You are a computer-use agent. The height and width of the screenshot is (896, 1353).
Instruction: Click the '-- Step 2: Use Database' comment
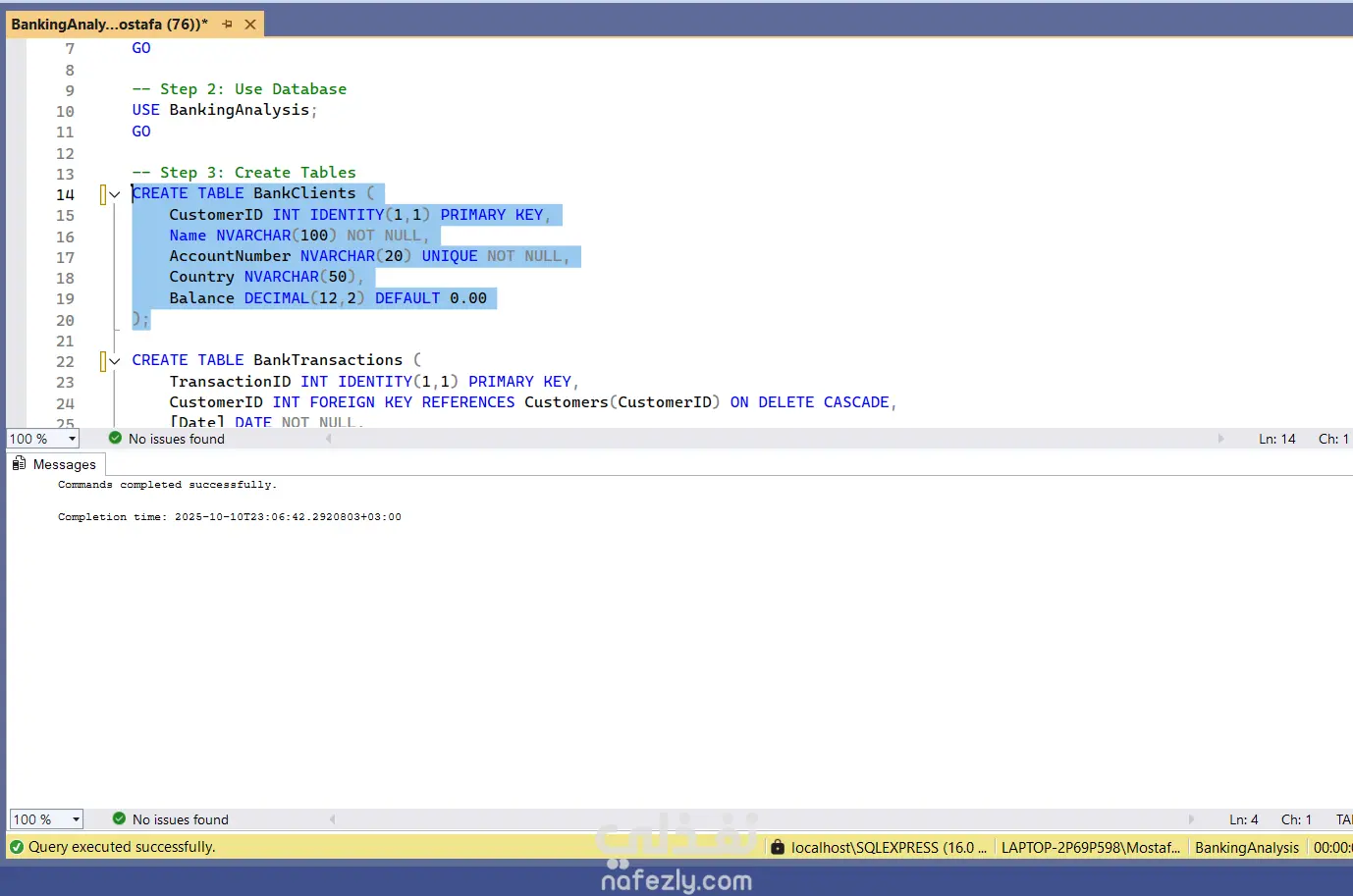[x=239, y=89]
